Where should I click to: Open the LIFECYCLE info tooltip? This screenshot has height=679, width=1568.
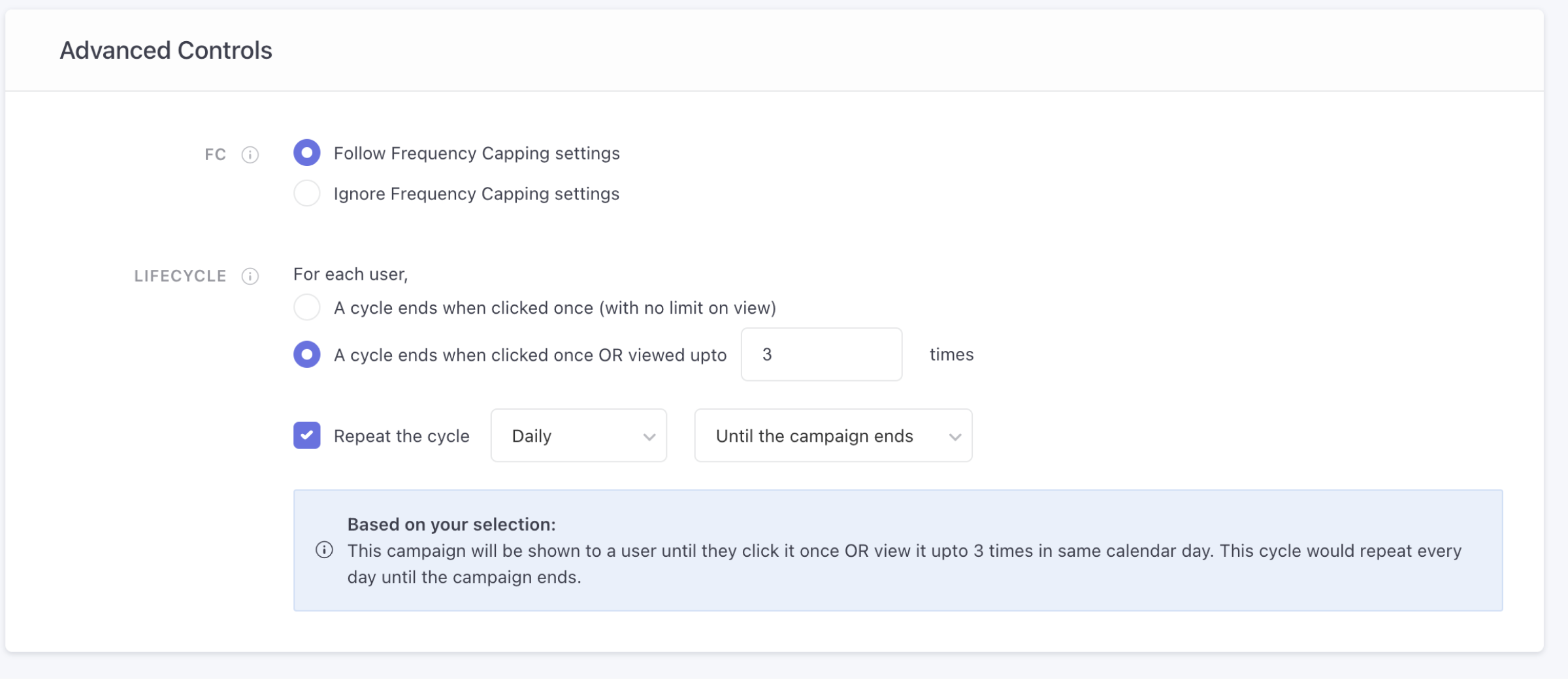250,276
